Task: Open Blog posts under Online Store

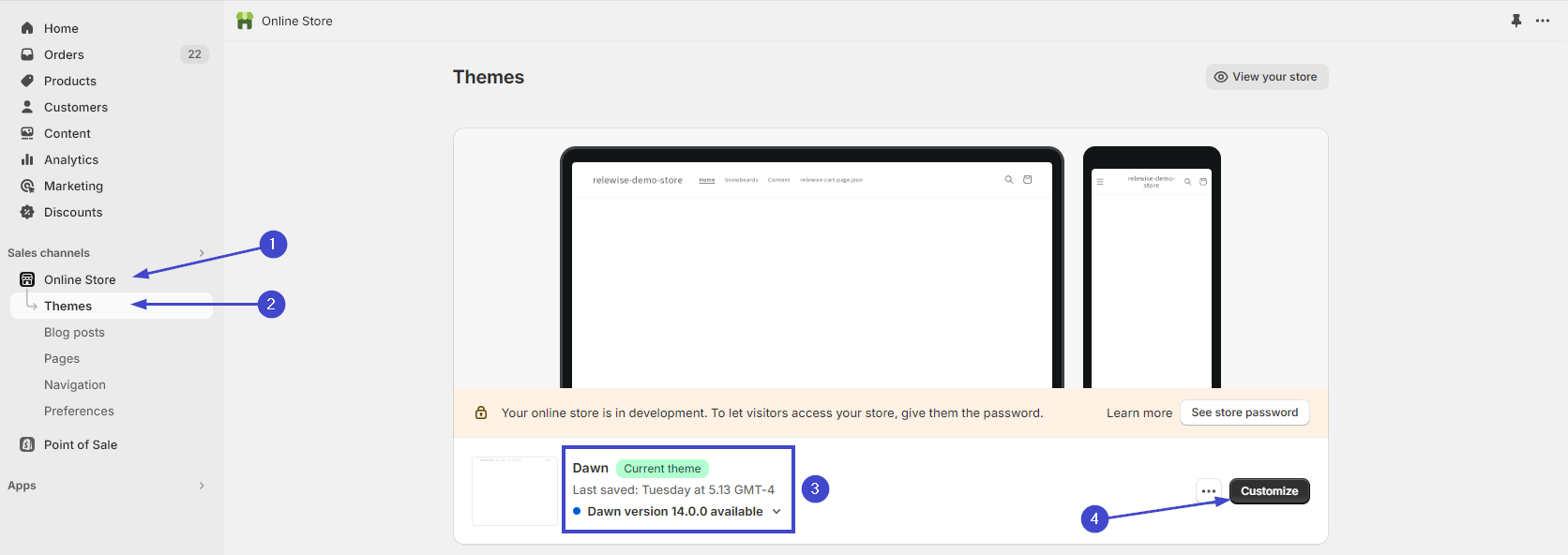Action: pos(74,332)
